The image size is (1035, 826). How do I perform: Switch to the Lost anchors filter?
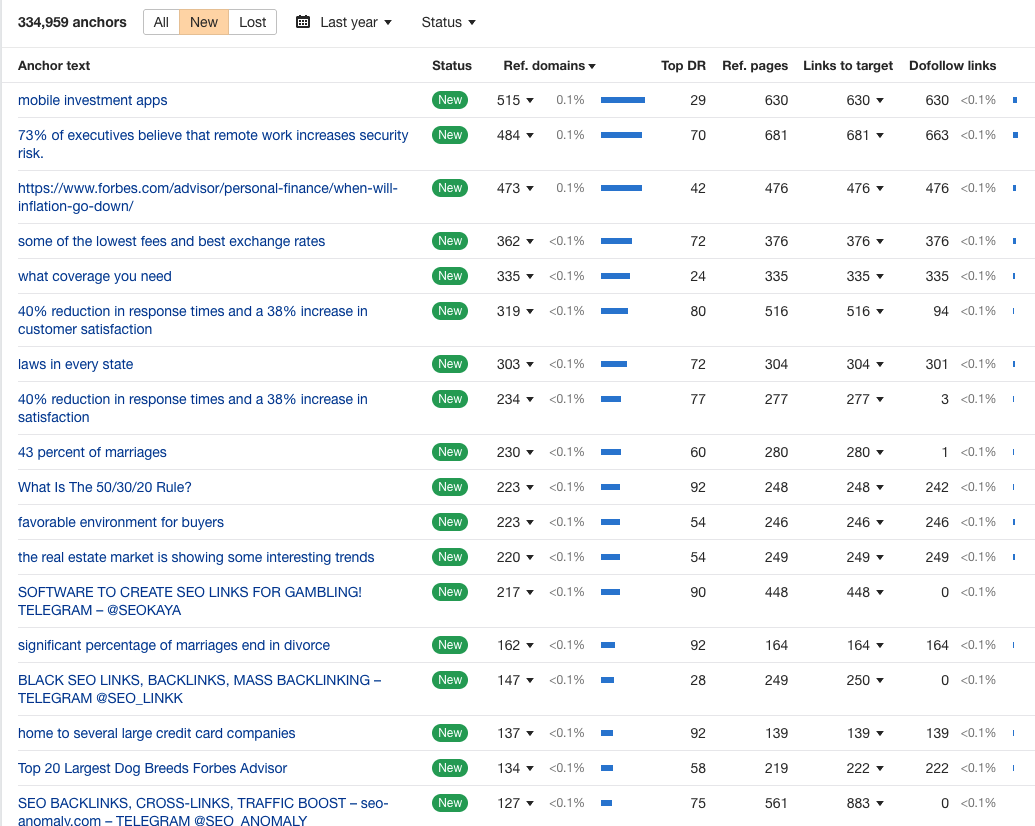(x=253, y=22)
